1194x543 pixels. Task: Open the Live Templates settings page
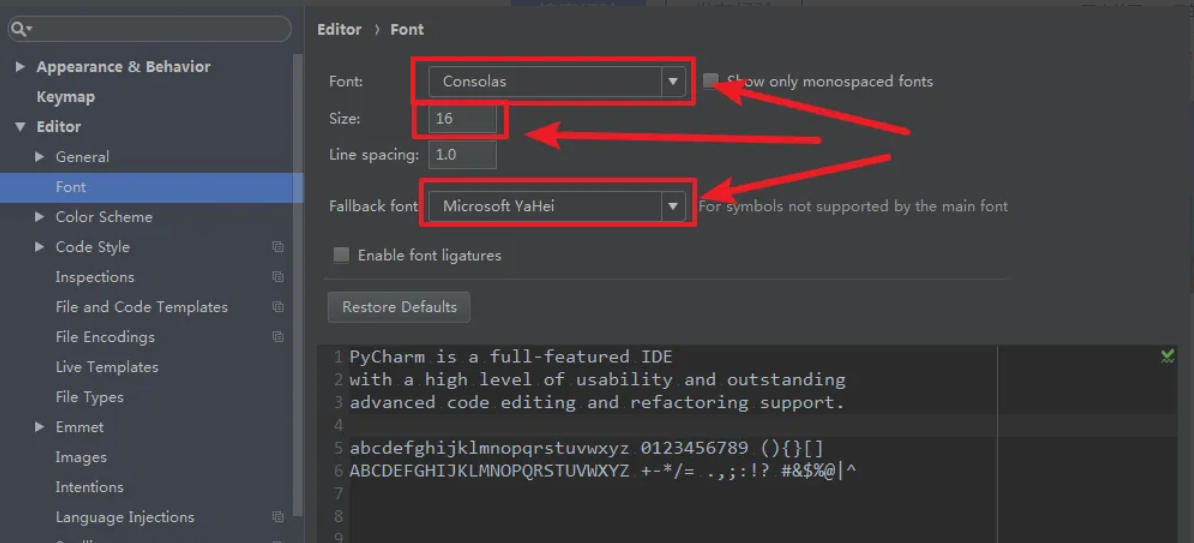106,367
